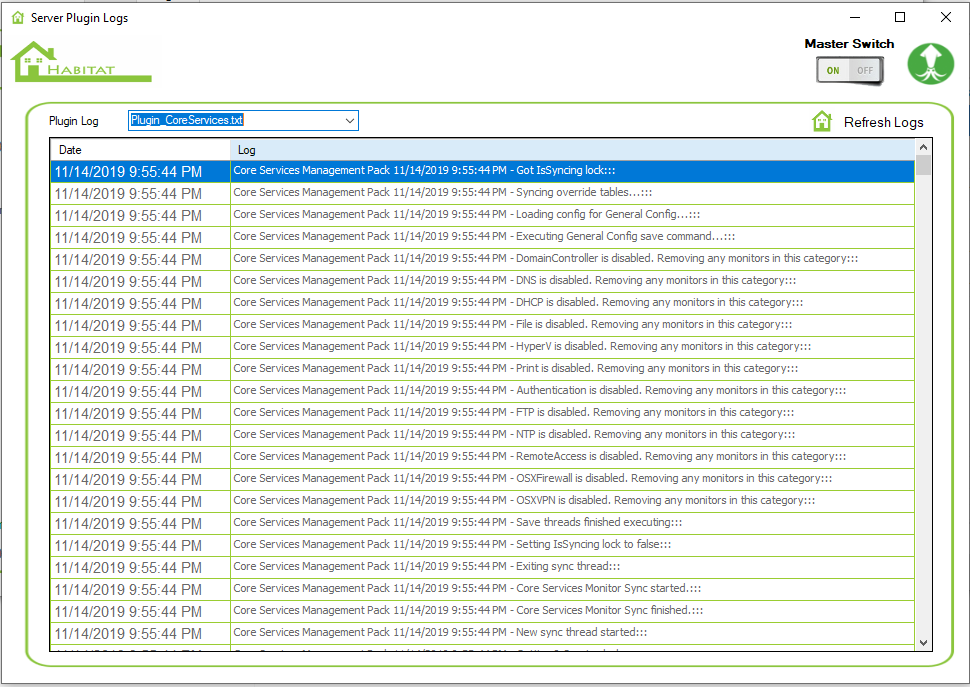Click the scrollbar down arrow
This screenshot has height=687, width=970.
pyautogui.click(x=923, y=640)
